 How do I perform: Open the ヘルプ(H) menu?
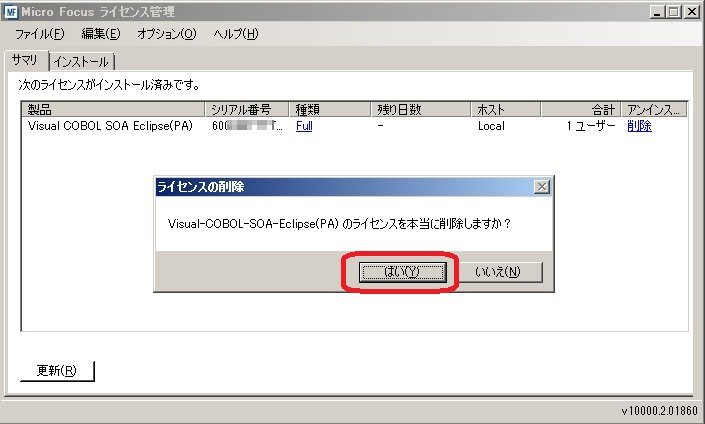click(x=236, y=34)
